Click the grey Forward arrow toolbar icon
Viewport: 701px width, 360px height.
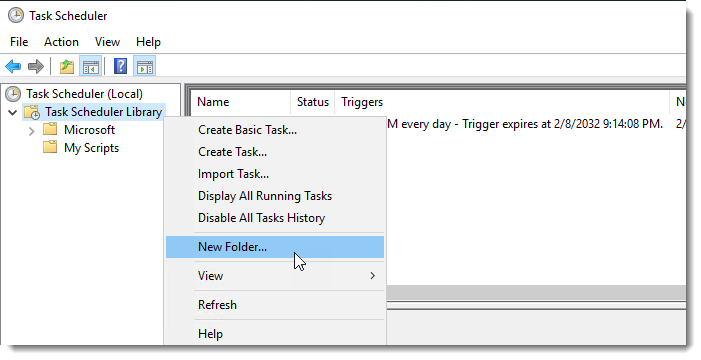[x=36, y=67]
